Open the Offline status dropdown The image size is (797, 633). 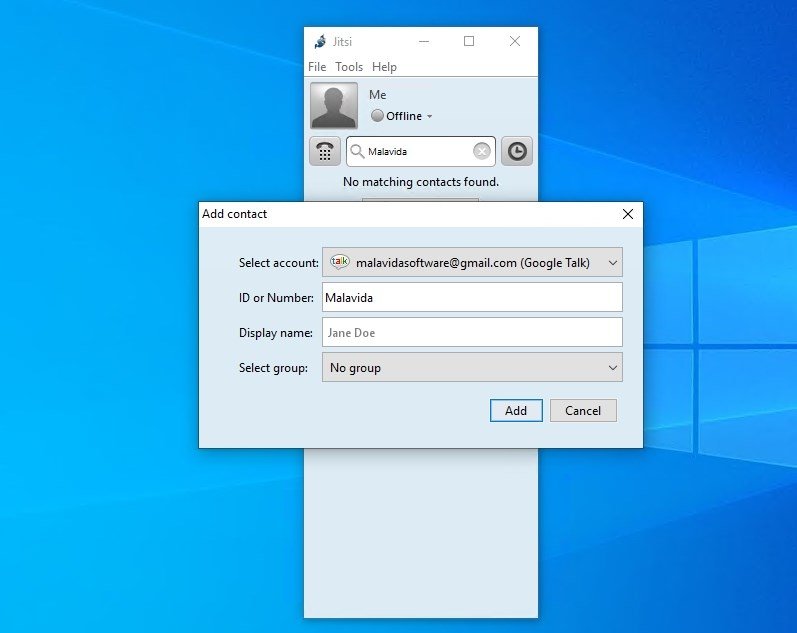[402, 116]
